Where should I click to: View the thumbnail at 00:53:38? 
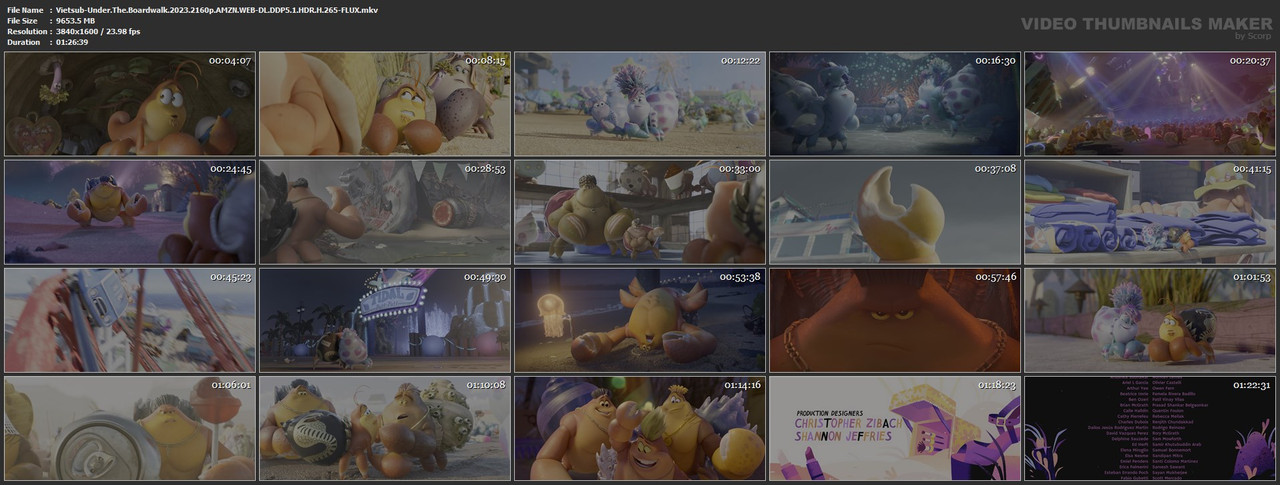pyautogui.click(x=640, y=320)
